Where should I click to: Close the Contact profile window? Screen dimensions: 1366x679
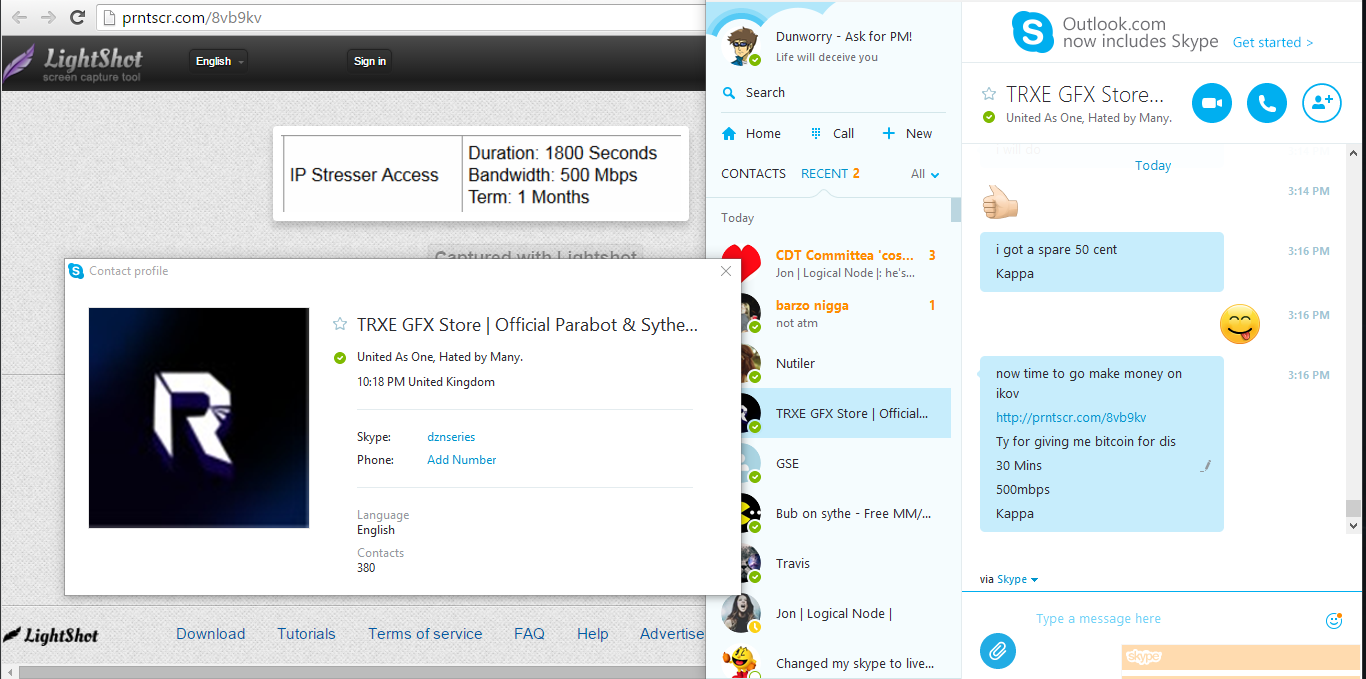(x=726, y=271)
